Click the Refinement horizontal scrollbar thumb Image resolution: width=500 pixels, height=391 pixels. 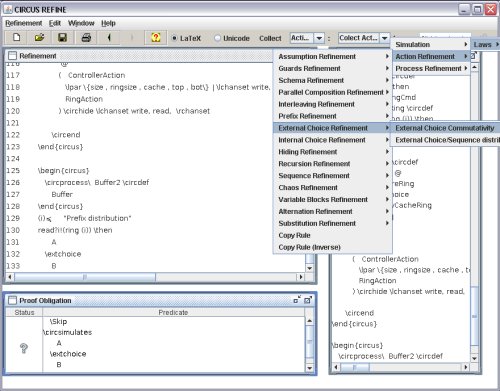[85, 277]
